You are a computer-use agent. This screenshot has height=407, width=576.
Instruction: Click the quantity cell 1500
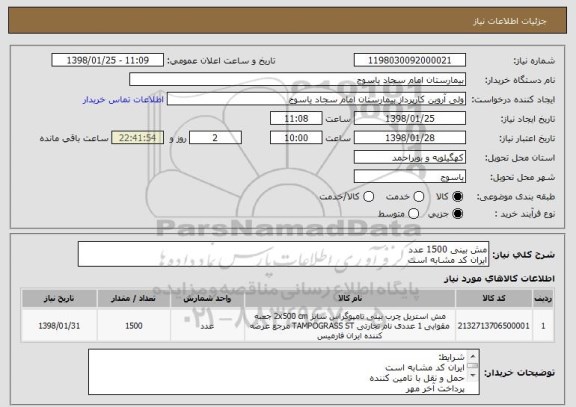click(133, 326)
